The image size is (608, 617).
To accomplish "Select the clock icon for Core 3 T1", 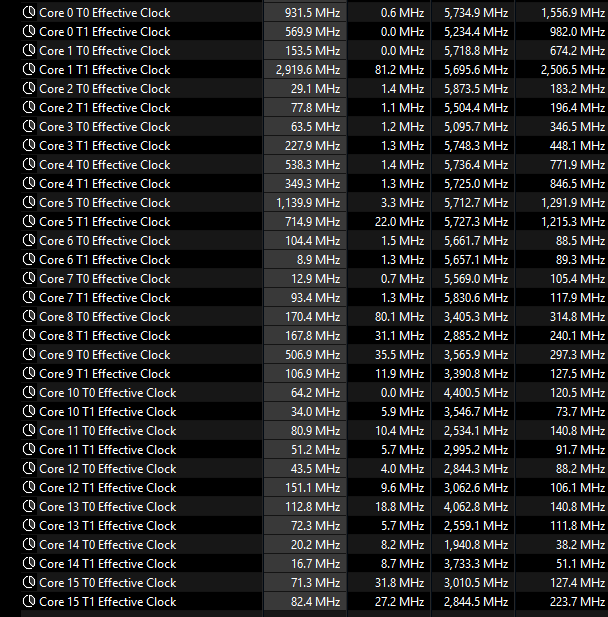I will tap(29, 146).
